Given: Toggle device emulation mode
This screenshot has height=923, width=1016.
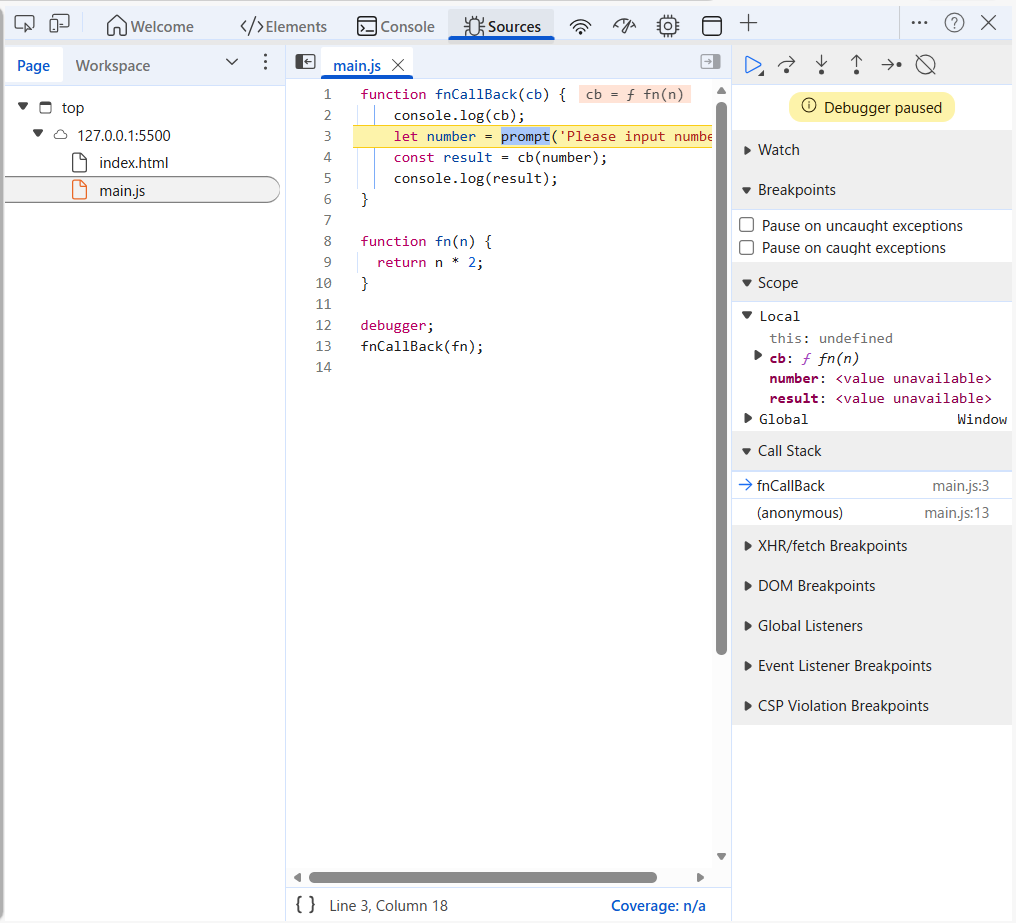Looking at the screenshot, I should pos(59,25).
